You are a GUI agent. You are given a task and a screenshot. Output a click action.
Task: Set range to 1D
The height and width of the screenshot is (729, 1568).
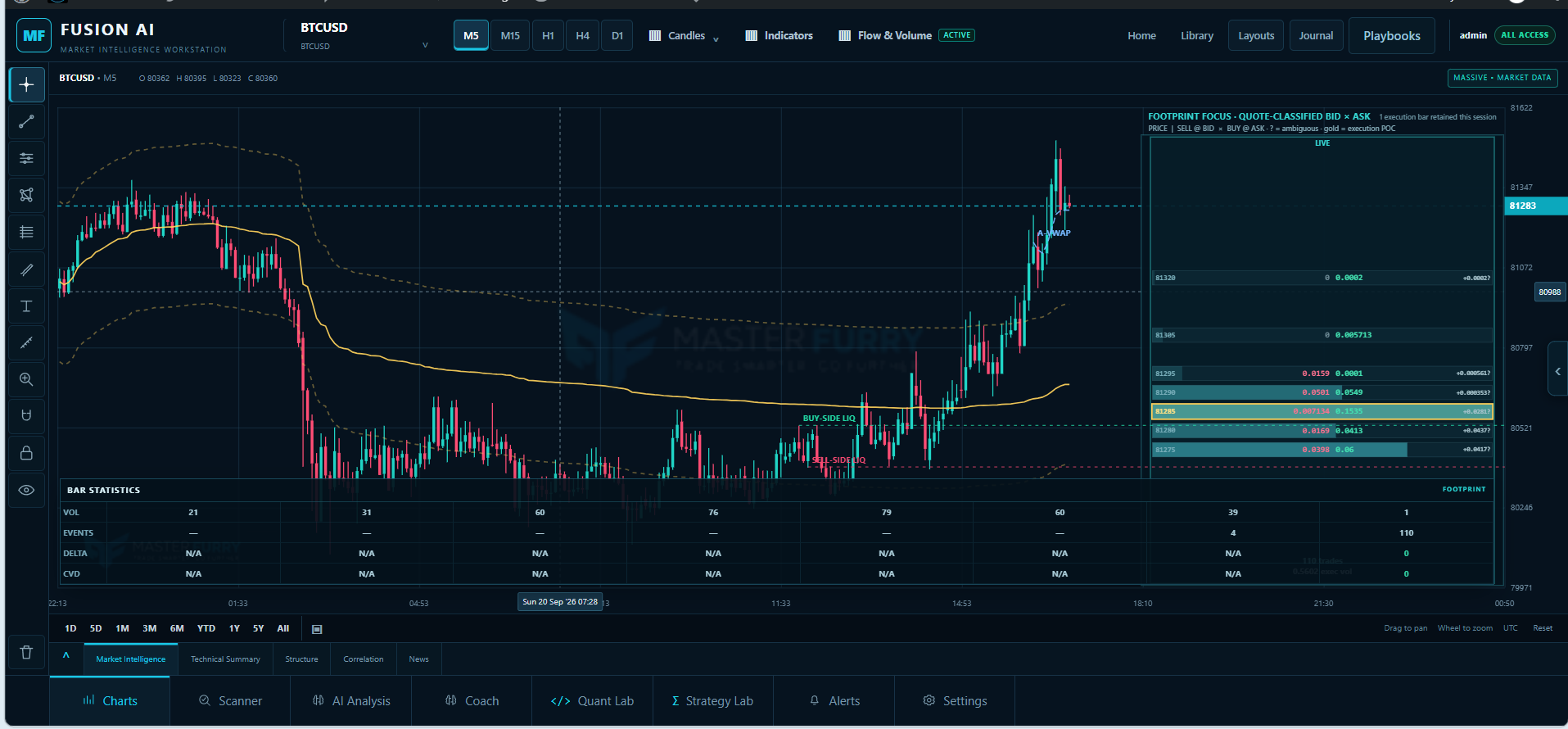click(70, 628)
